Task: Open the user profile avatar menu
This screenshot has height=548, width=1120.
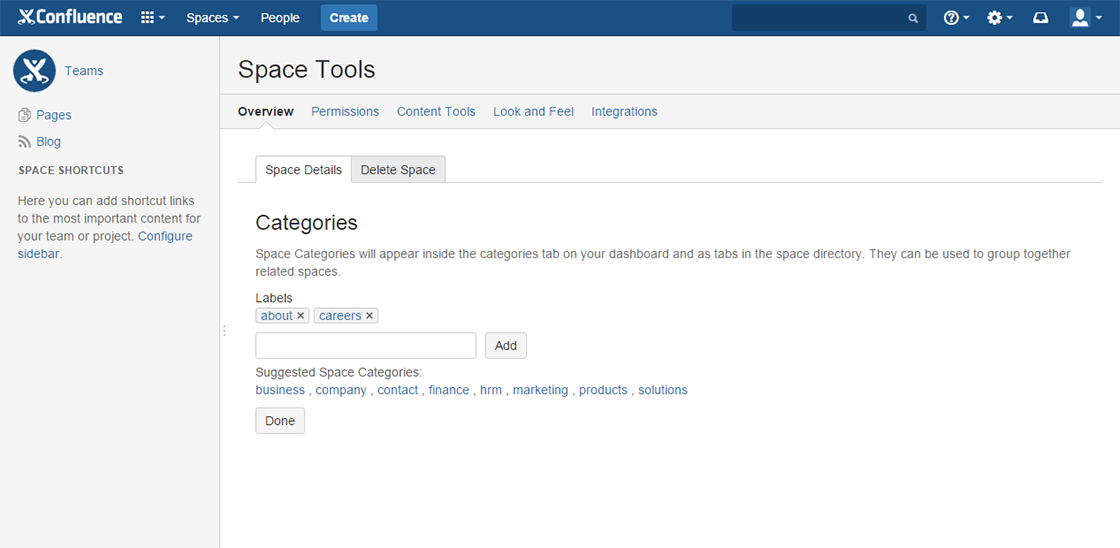Action: tap(1085, 18)
